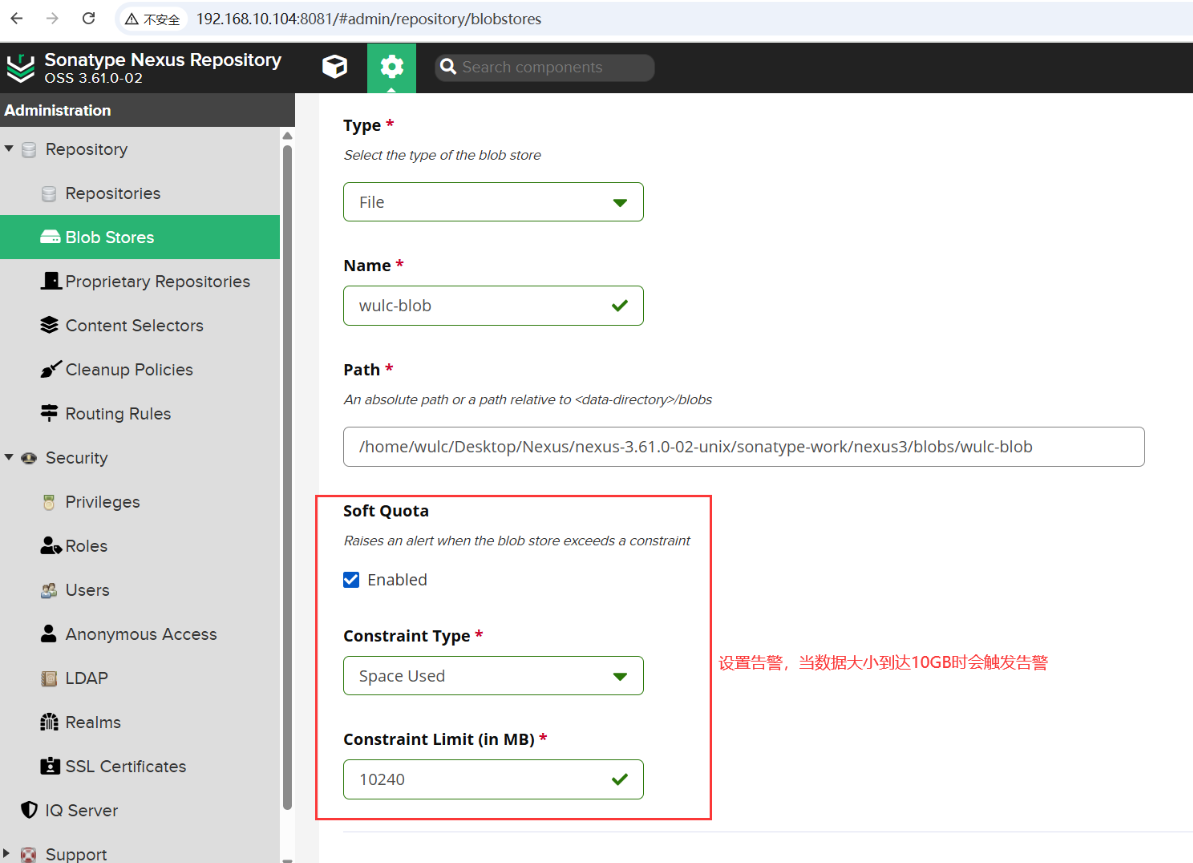Click the Users group icon
This screenshot has width=1193, height=863.
click(x=49, y=590)
